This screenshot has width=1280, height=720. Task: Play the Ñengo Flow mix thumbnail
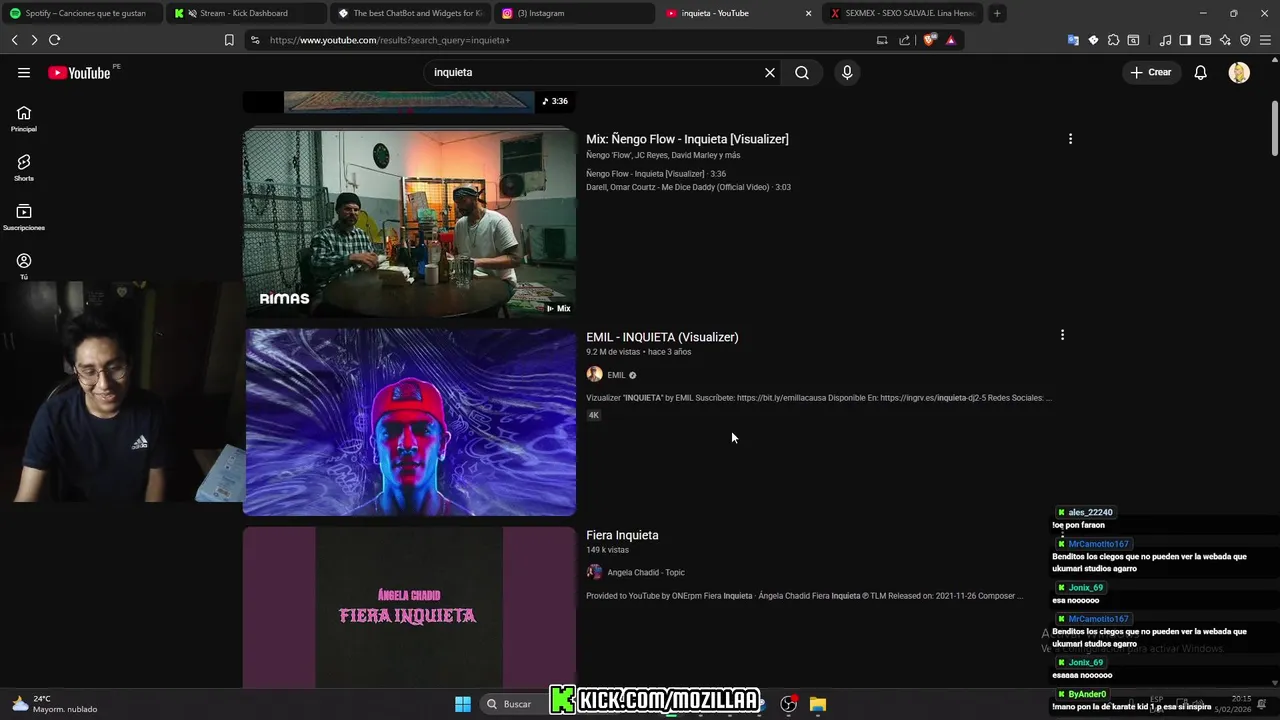click(x=410, y=223)
